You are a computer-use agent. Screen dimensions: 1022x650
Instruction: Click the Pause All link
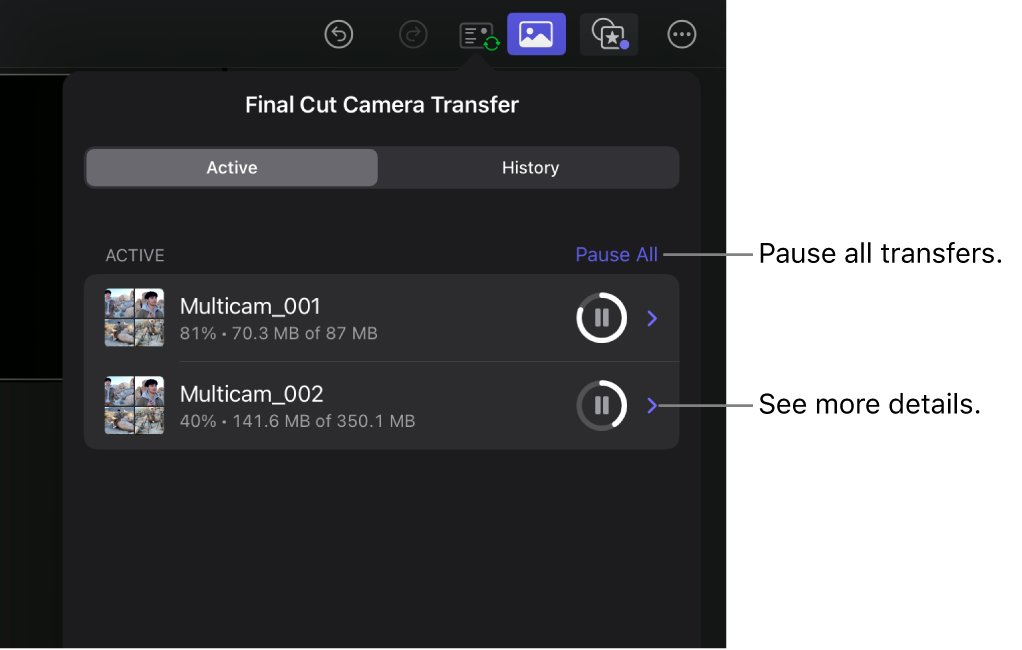point(616,254)
